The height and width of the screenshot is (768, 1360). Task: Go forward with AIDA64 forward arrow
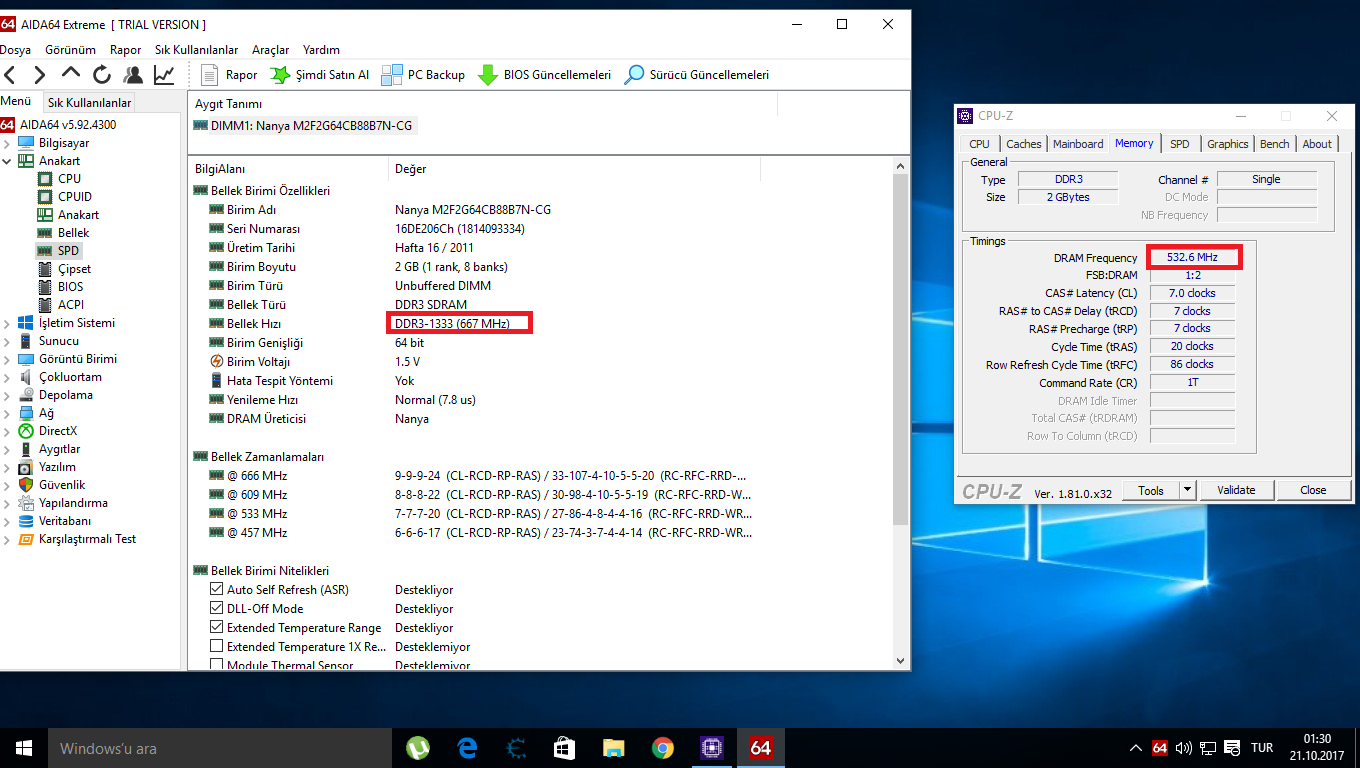point(39,75)
